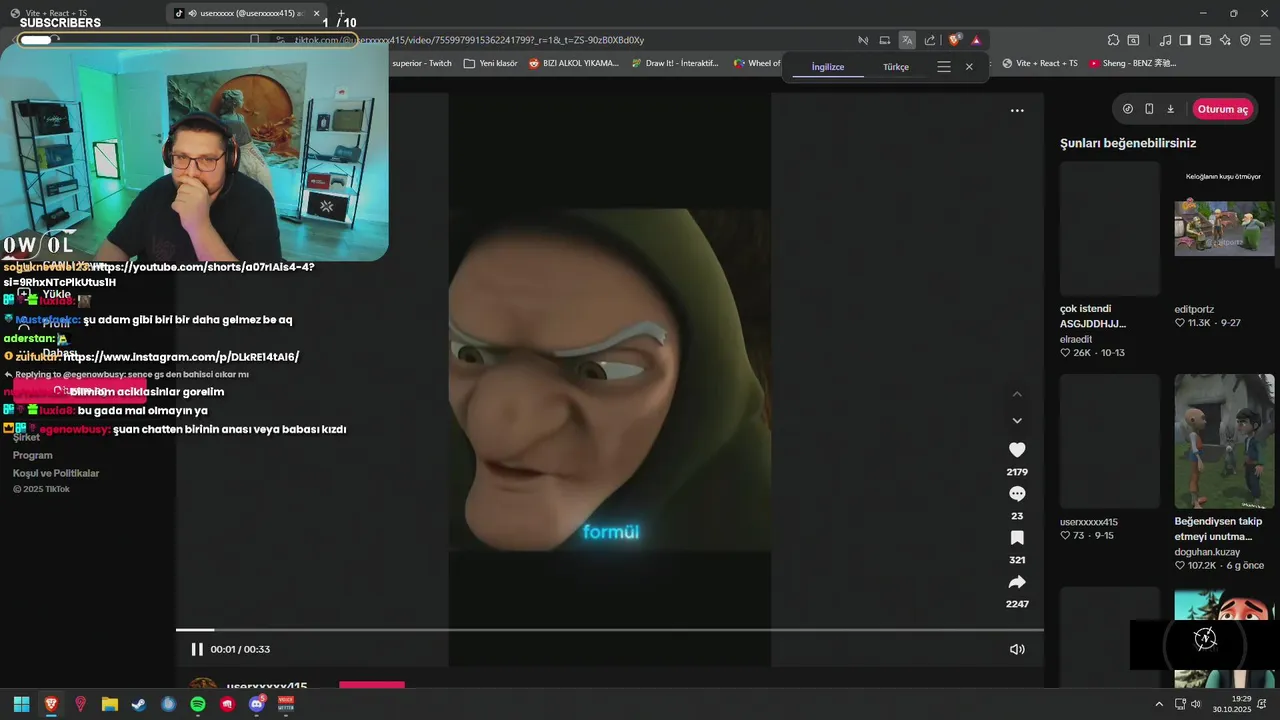Image resolution: width=1280 pixels, height=720 pixels.
Task: Open the Brave Rewards triangle icon
Action: [x=976, y=40]
